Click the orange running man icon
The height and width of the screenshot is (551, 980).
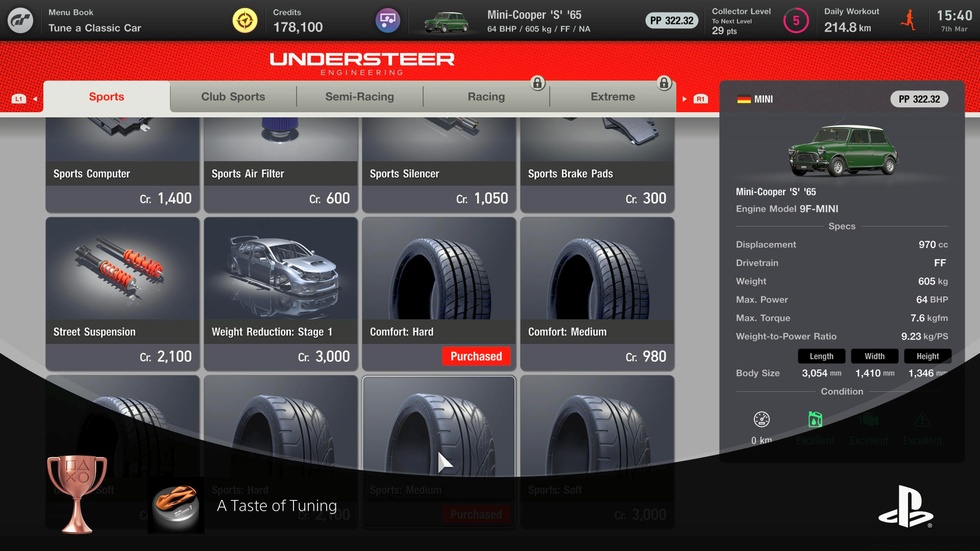[908, 20]
